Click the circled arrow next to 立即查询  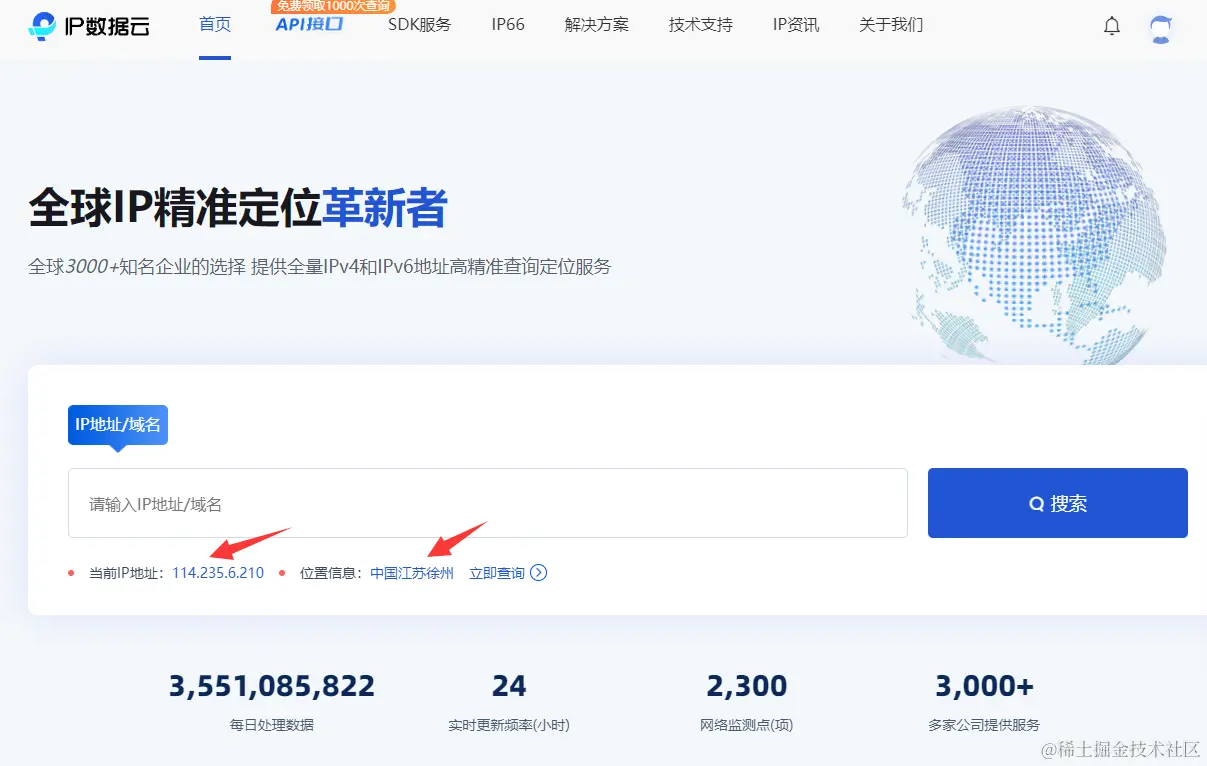point(539,573)
